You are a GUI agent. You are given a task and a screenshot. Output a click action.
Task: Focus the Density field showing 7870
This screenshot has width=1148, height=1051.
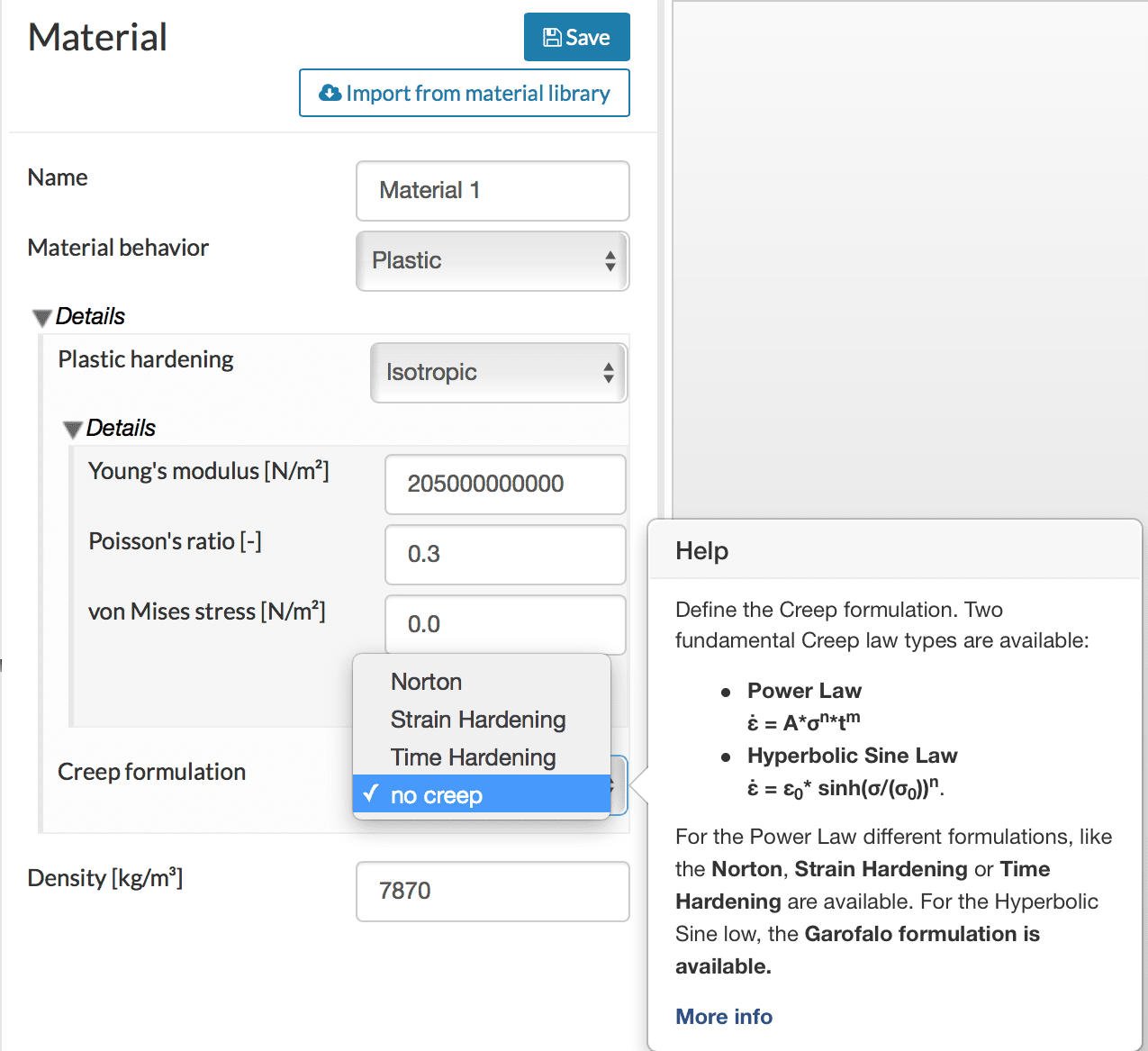pos(493,892)
